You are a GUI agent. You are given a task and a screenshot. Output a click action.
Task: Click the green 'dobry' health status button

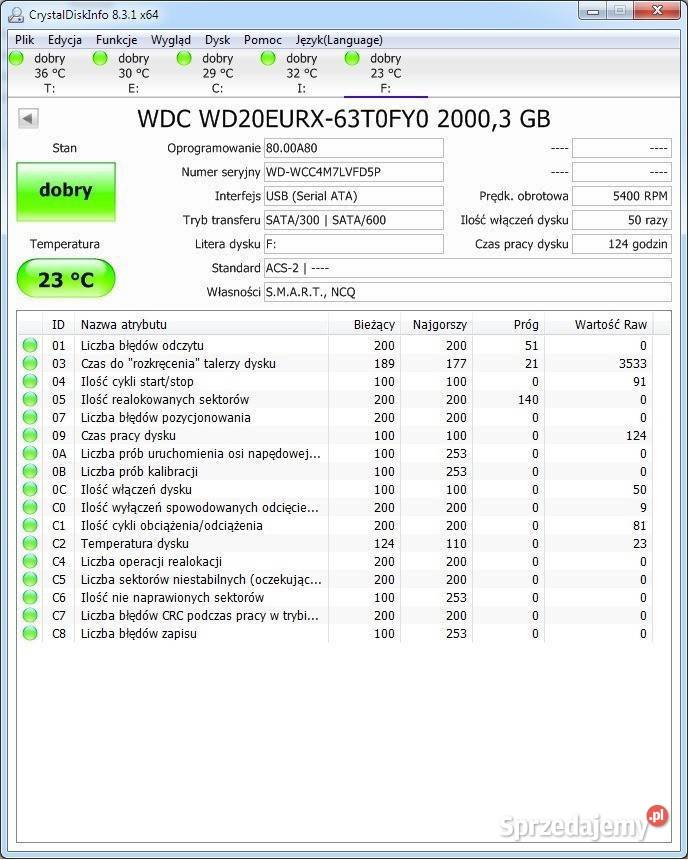[x=66, y=191]
